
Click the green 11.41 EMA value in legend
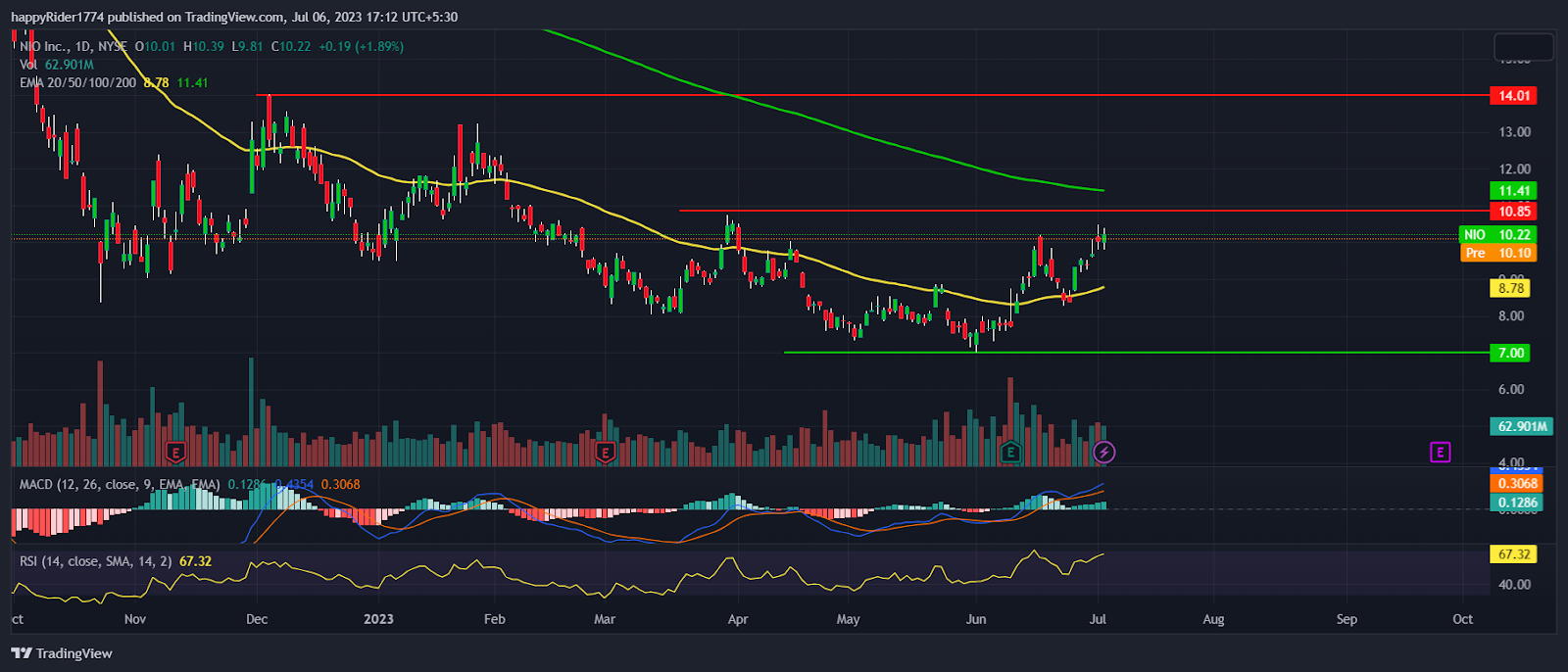point(192,83)
